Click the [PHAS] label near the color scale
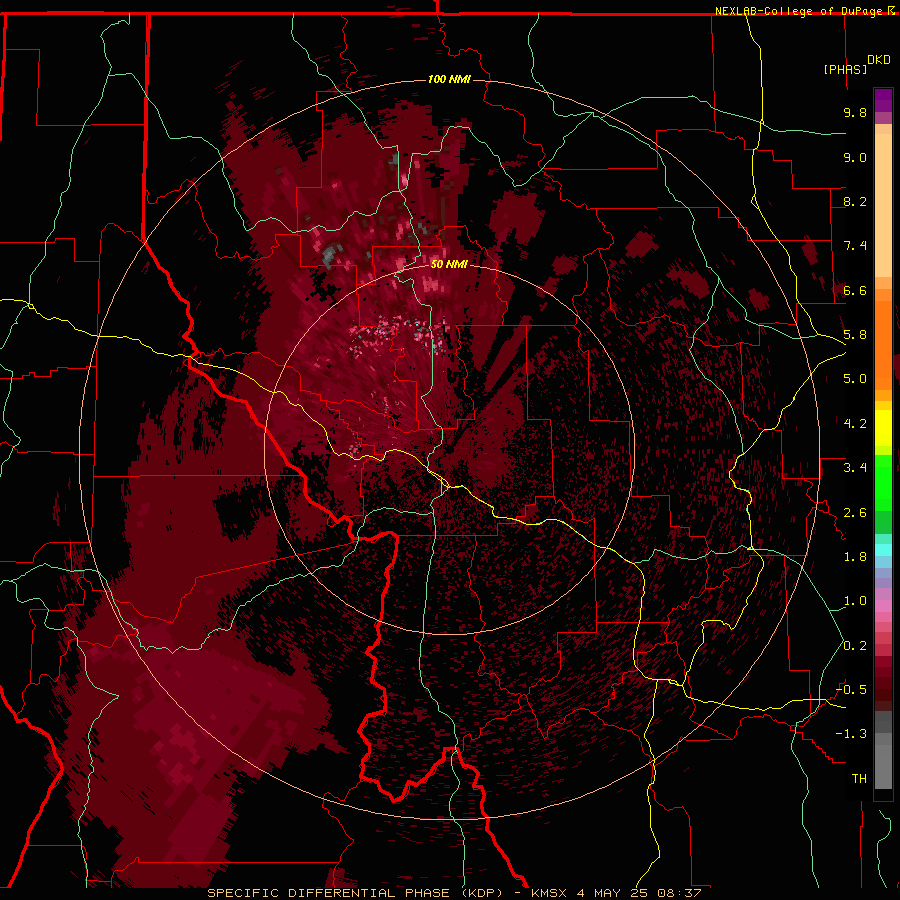Screen dimensions: 900x900 click(x=845, y=69)
